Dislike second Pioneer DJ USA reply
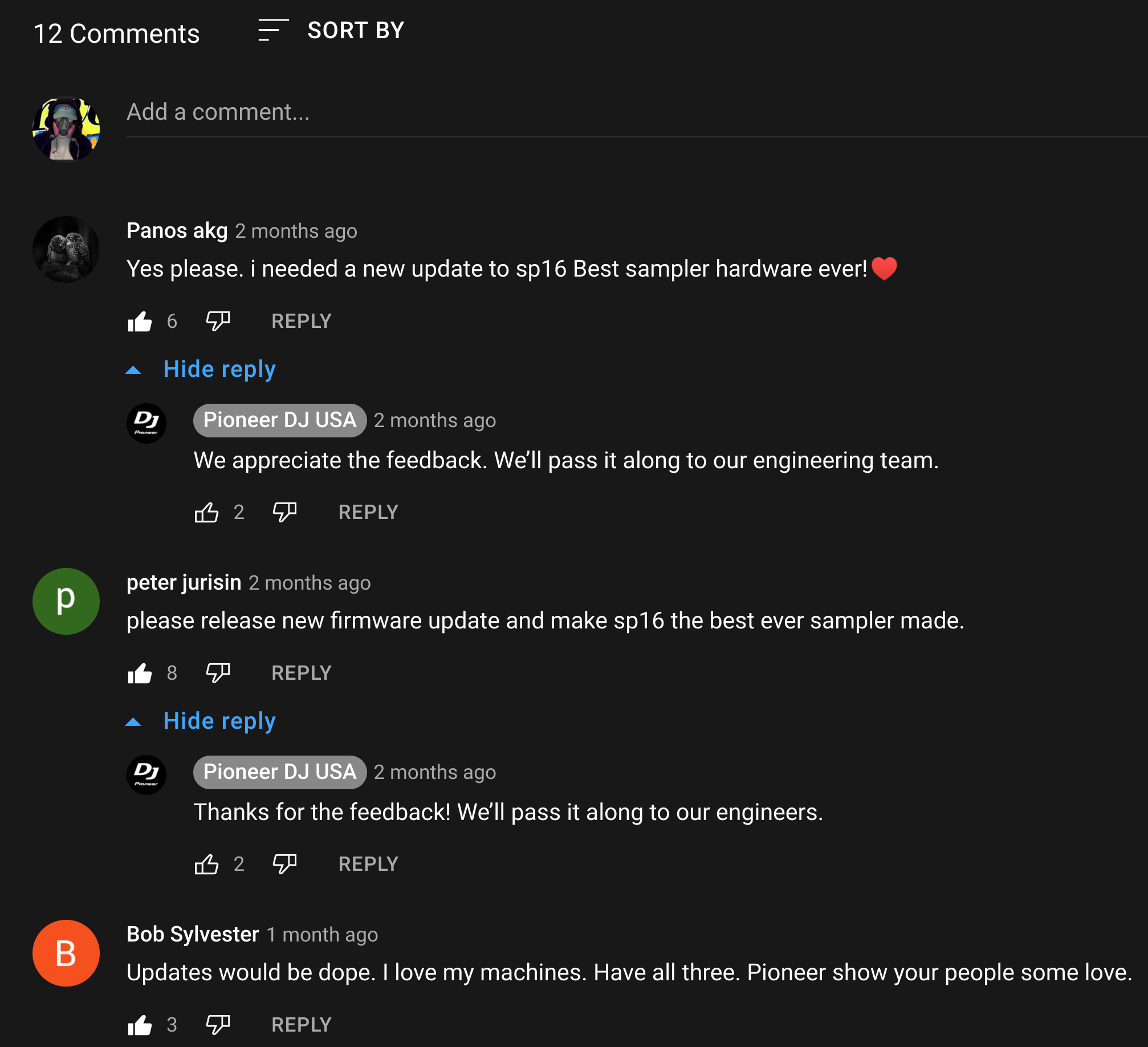The height and width of the screenshot is (1047, 1148). (x=284, y=864)
